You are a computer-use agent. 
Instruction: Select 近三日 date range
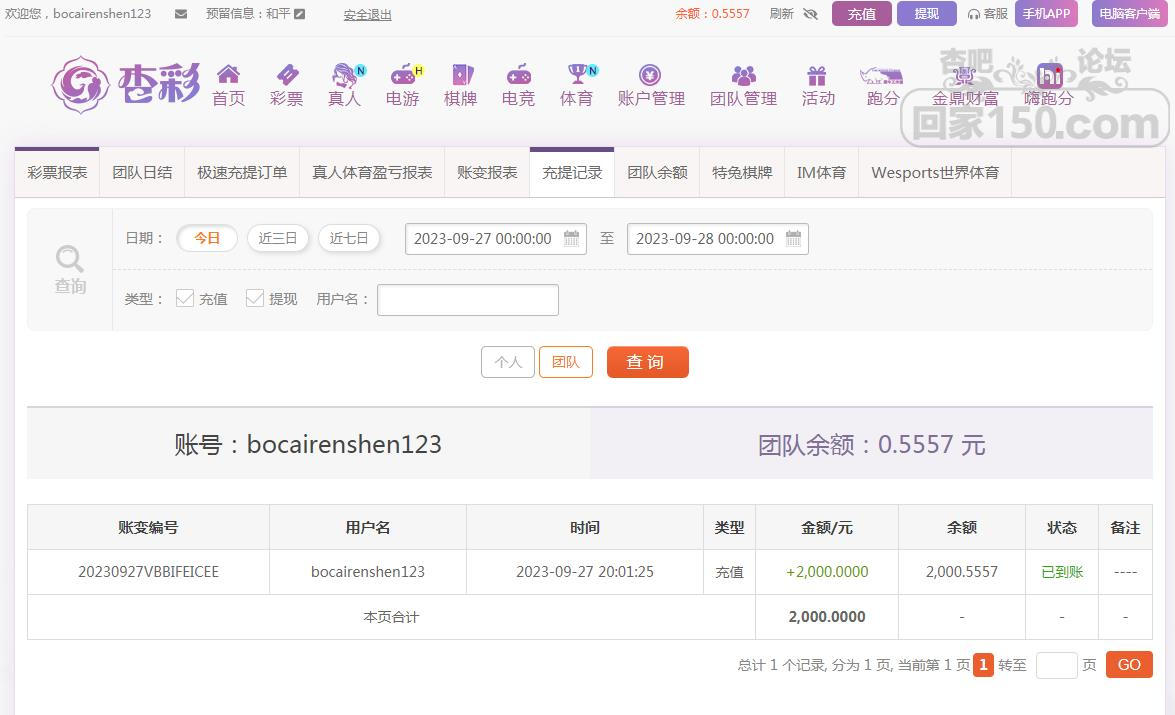278,238
